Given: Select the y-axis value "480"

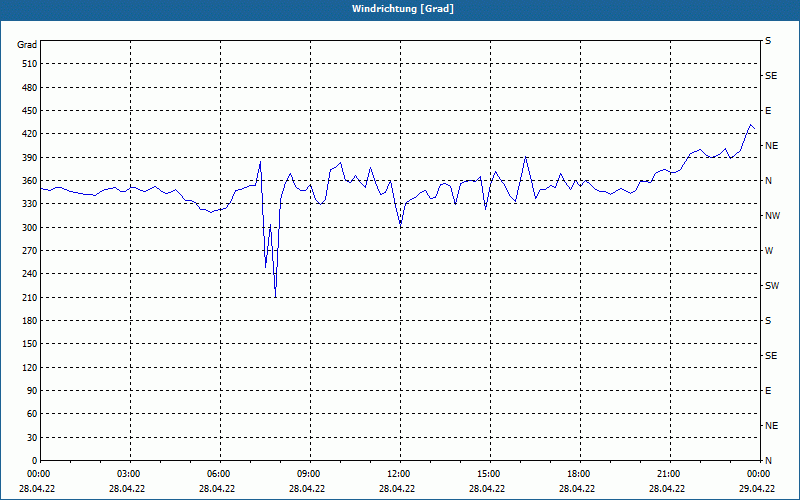Looking at the screenshot, I should [x=30, y=87].
